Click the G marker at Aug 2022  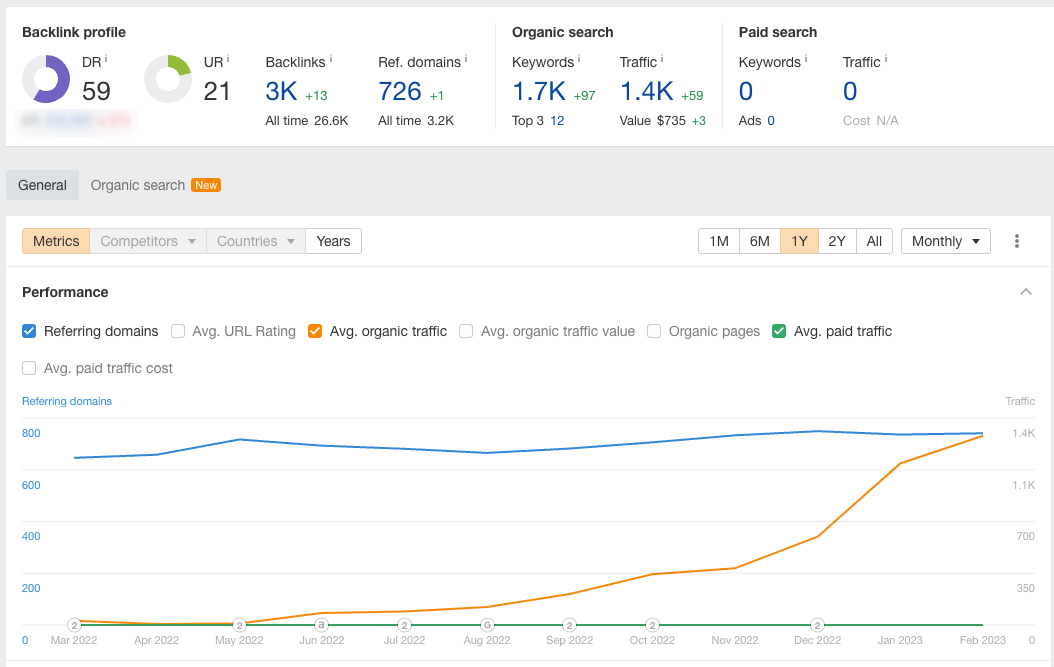pyautogui.click(x=487, y=625)
